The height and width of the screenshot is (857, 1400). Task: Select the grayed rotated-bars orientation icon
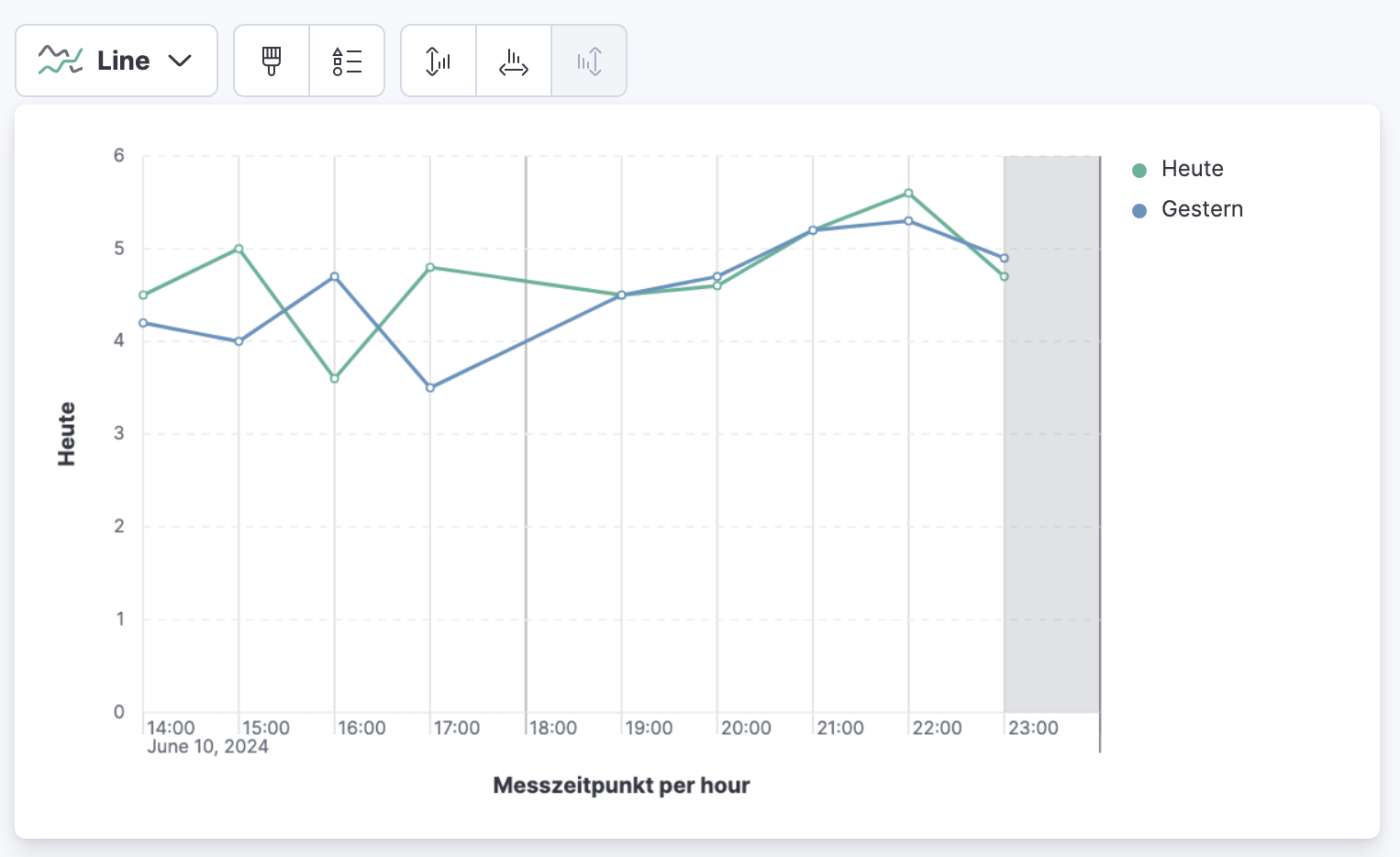[588, 60]
